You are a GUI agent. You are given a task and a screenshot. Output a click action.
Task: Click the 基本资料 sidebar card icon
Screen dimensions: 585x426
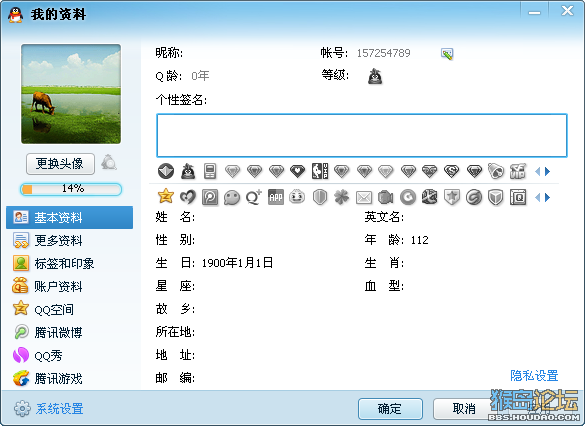point(21,217)
